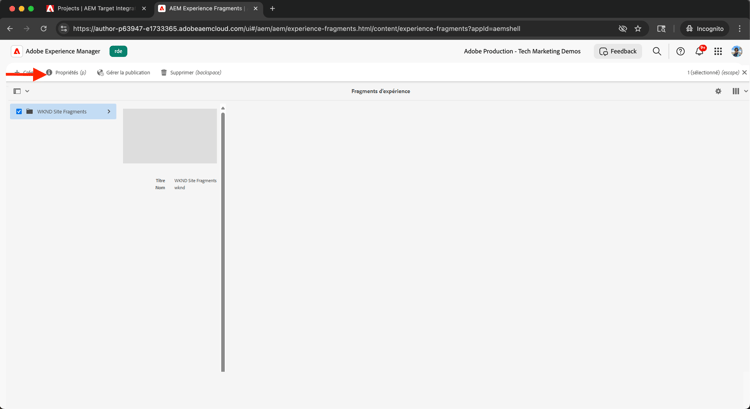Screen dimensions: 750x409
Task: Click the Fragments d'expérience title
Action: point(380,91)
